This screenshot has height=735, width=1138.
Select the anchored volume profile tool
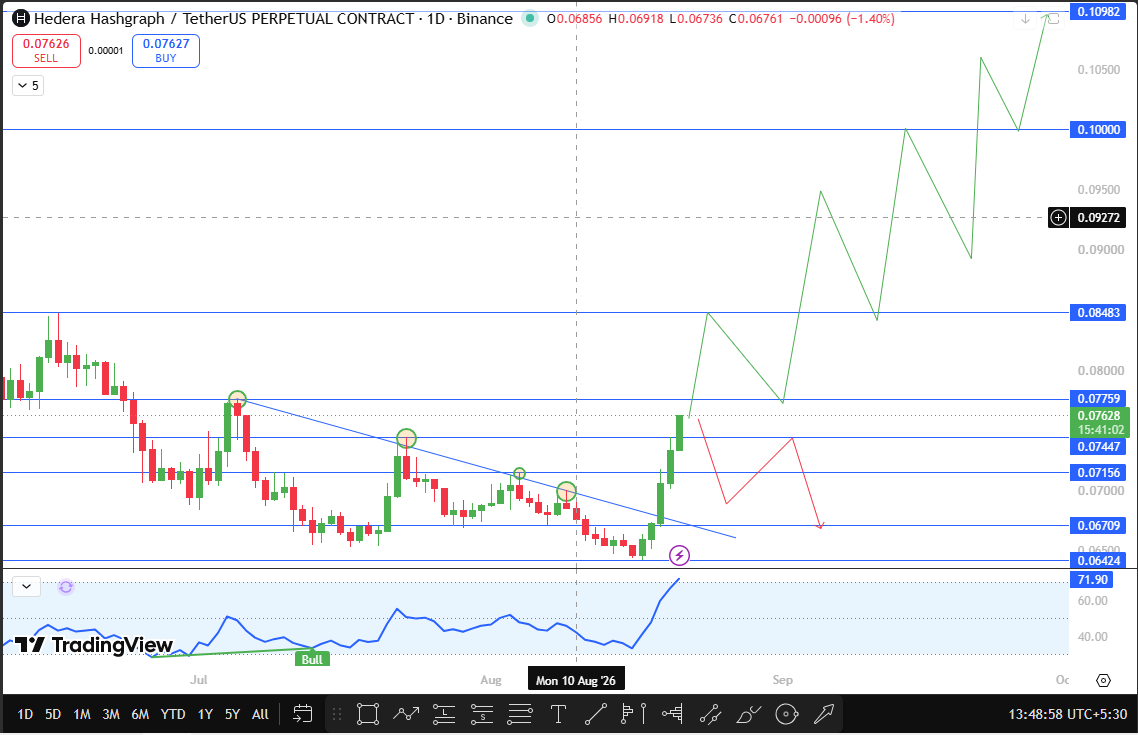(x=672, y=714)
